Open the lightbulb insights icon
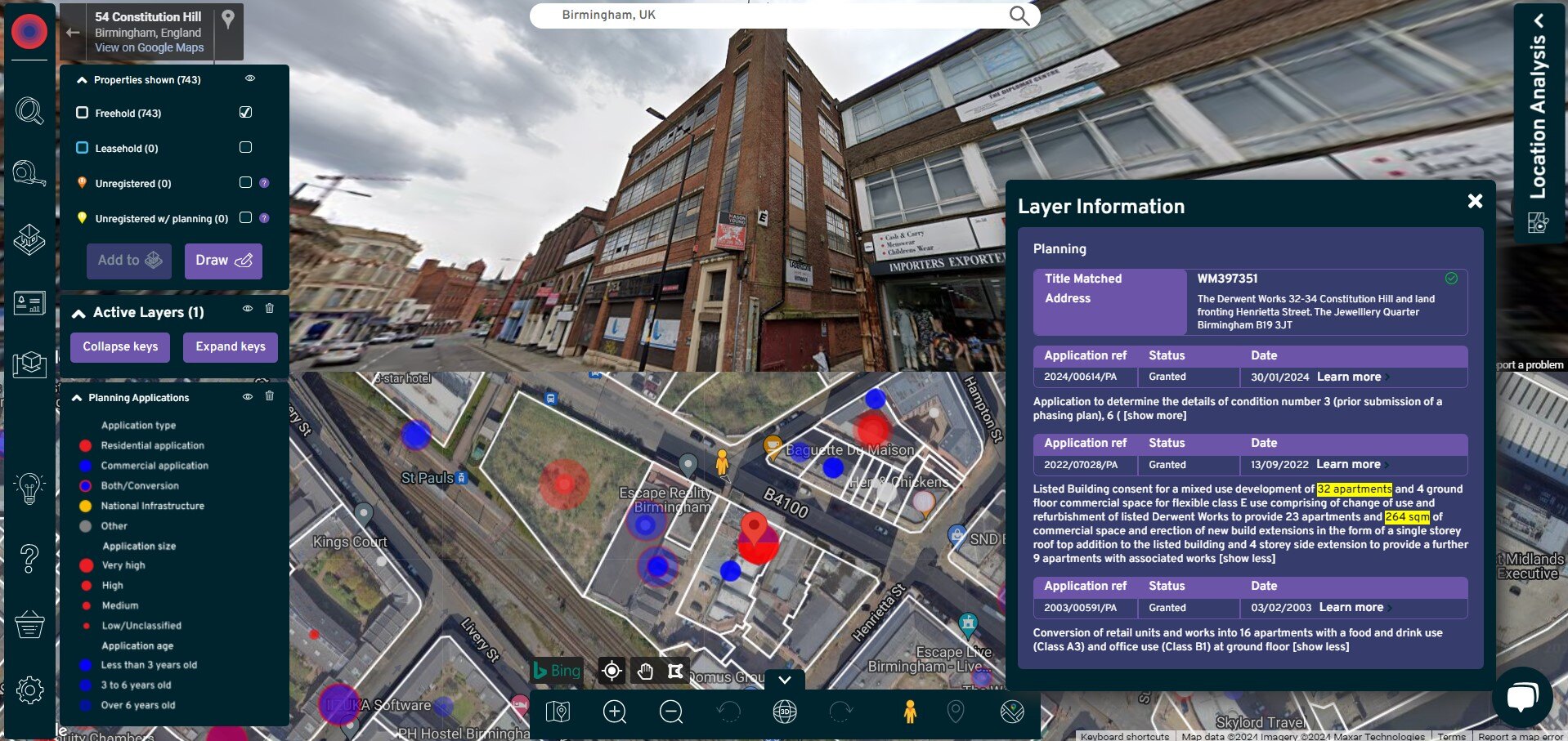The image size is (1568, 741). pos(29,486)
